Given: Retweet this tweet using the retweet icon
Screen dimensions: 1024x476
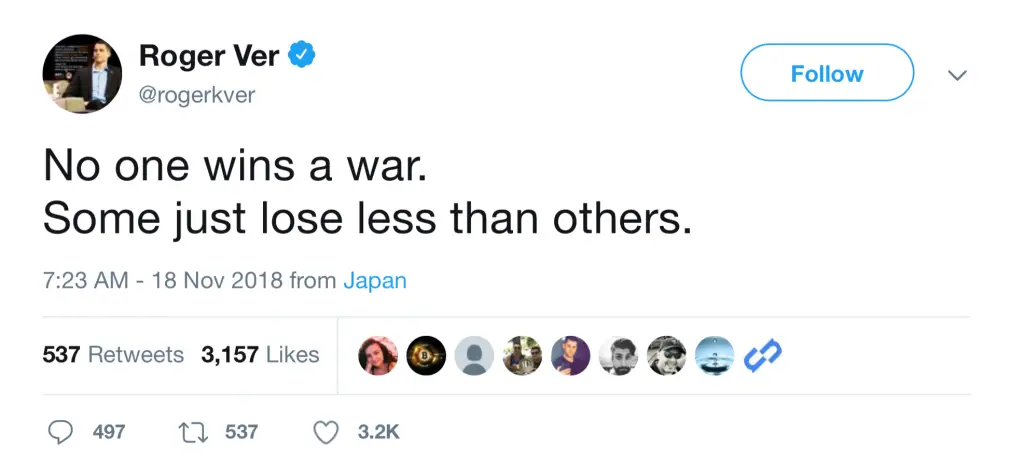Looking at the screenshot, I should [191, 432].
